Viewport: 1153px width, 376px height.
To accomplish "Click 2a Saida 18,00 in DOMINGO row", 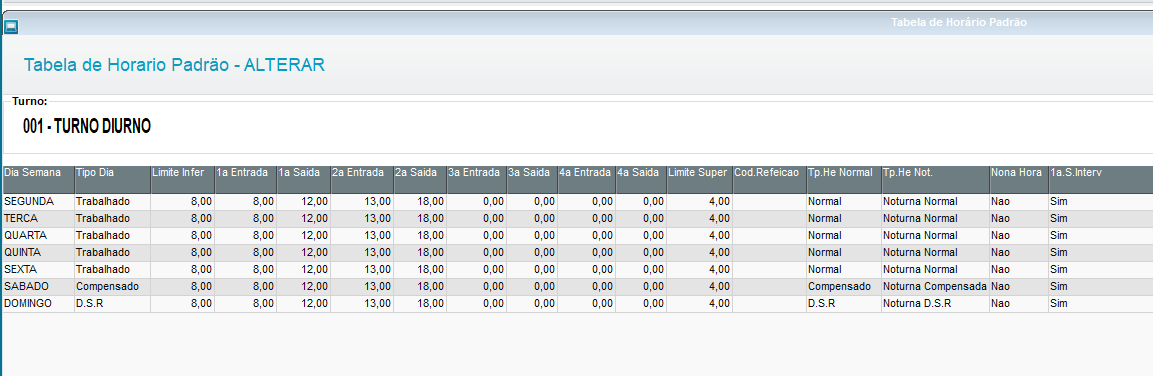I will click(x=420, y=303).
